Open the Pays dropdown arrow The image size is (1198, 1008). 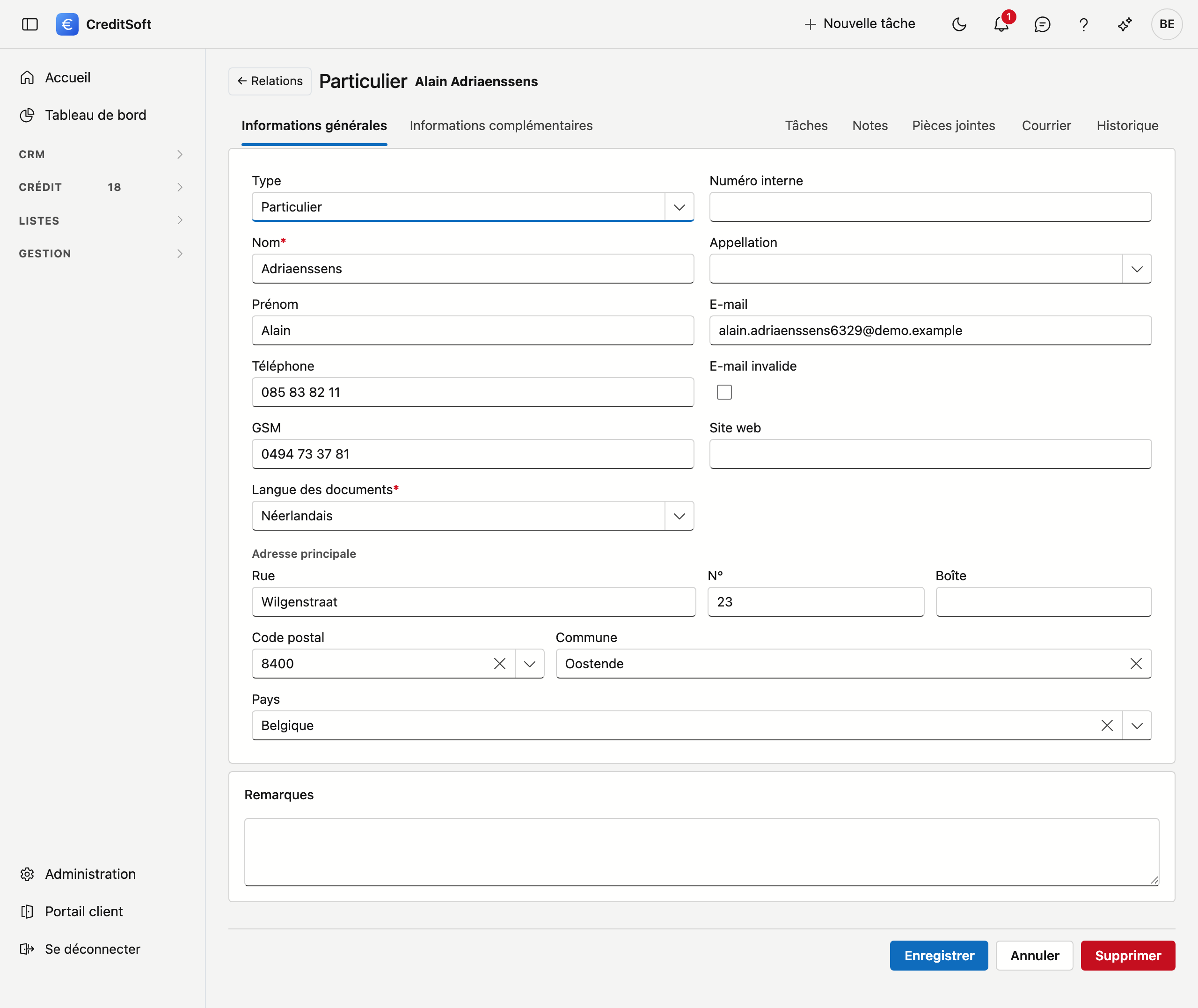[x=1136, y=725]
